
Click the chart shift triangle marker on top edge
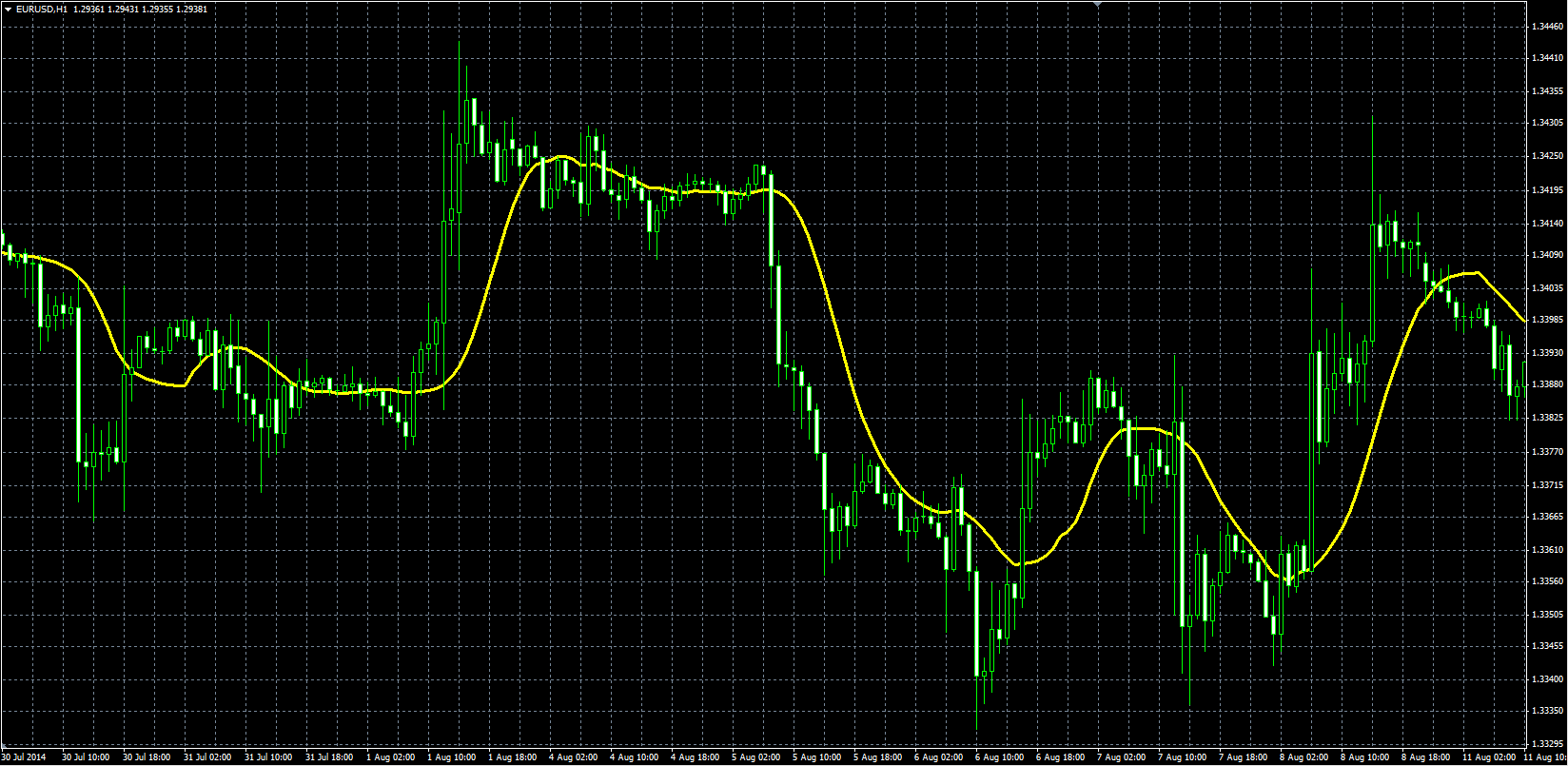[x=1099, y=5]
